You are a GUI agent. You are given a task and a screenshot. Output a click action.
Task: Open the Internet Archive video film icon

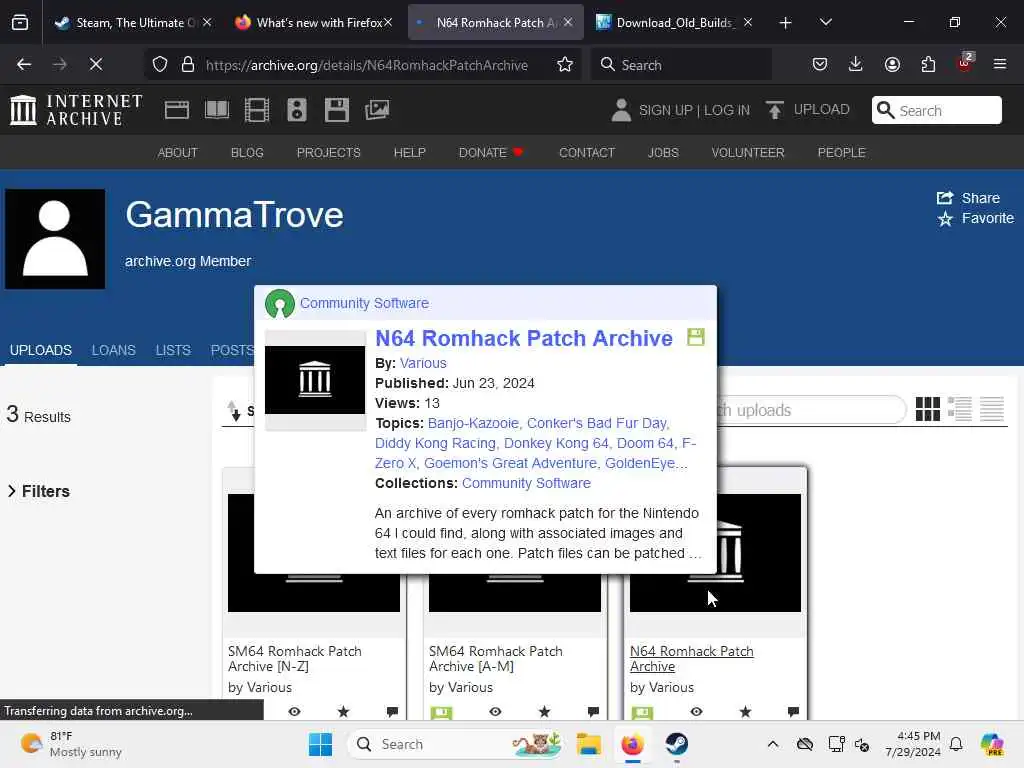click(x=257, y=110)
